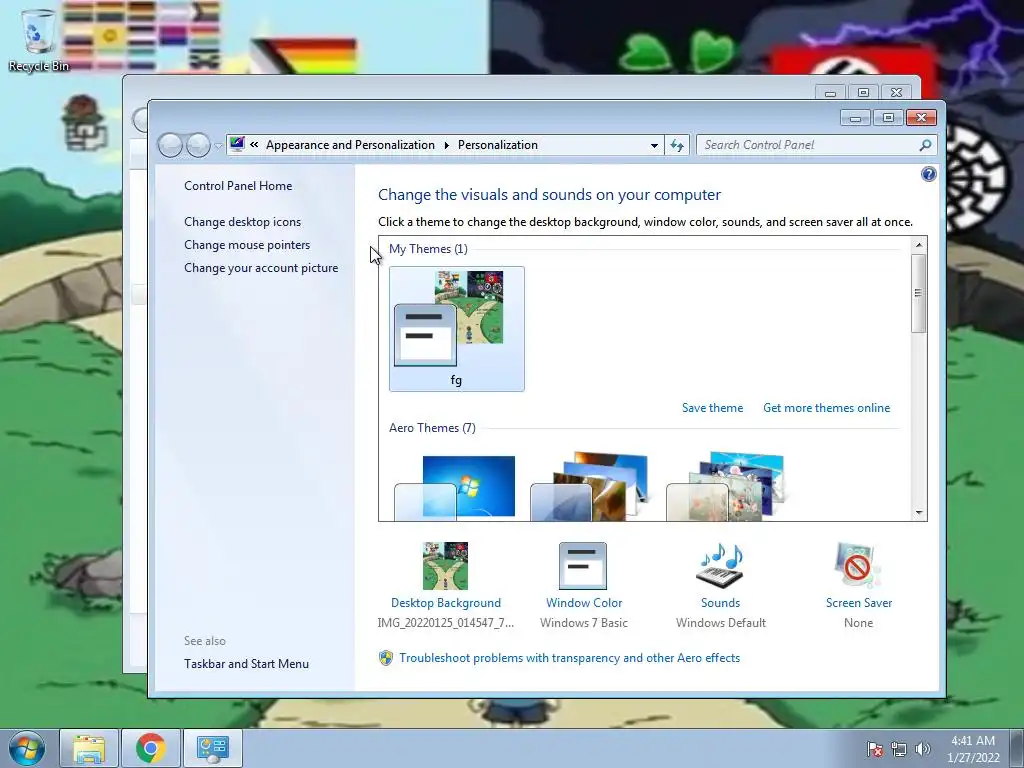1024x768 pixels.
Task: Close the Personalization window
Action: coord(921,118)
